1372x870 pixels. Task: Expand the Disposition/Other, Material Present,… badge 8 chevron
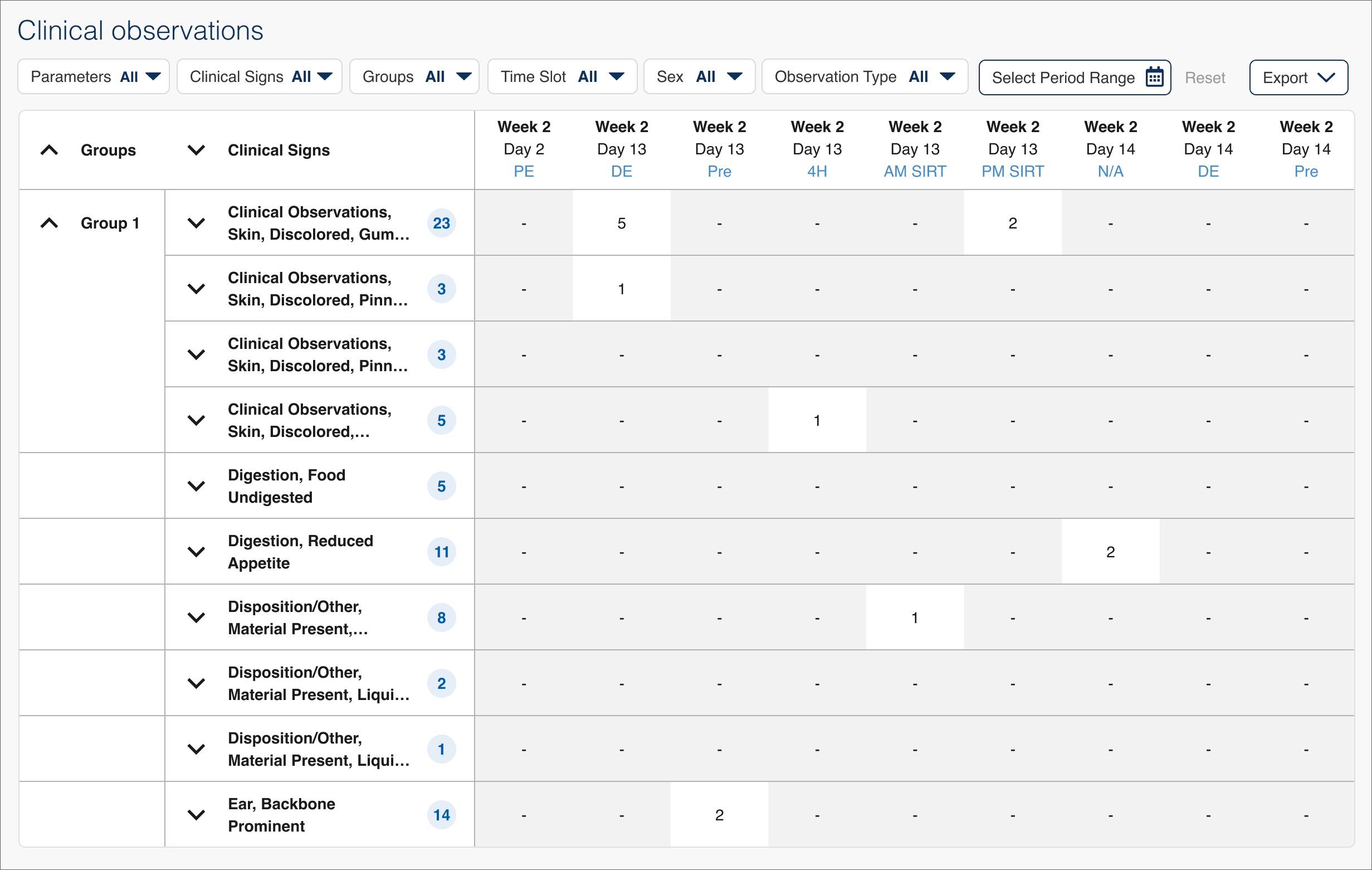197,618
